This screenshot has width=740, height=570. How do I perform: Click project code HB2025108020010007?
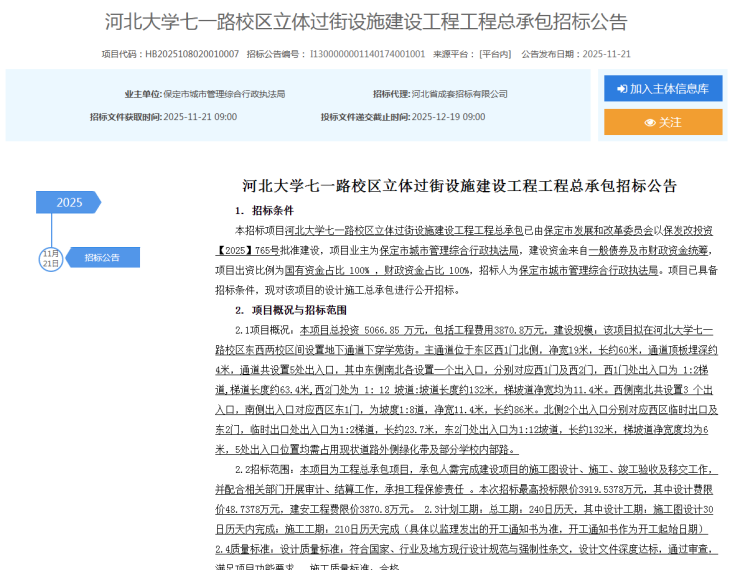[x=192, y=54]
